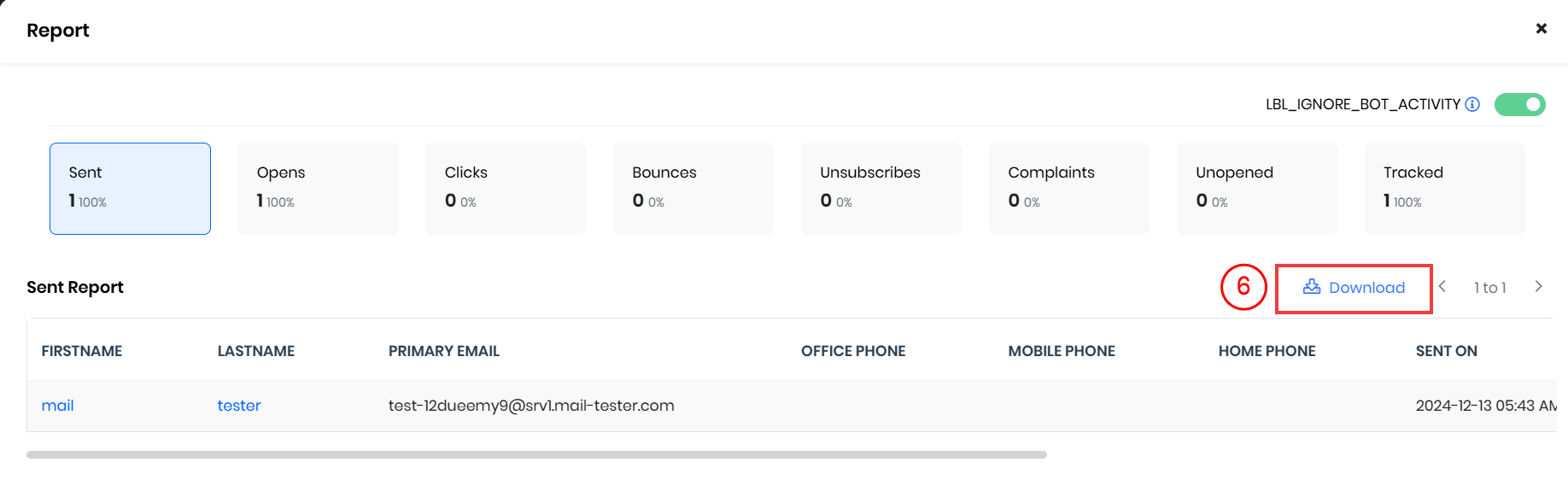Select the Opens stats card
The image size is (1568, 503).
point(318,189)
